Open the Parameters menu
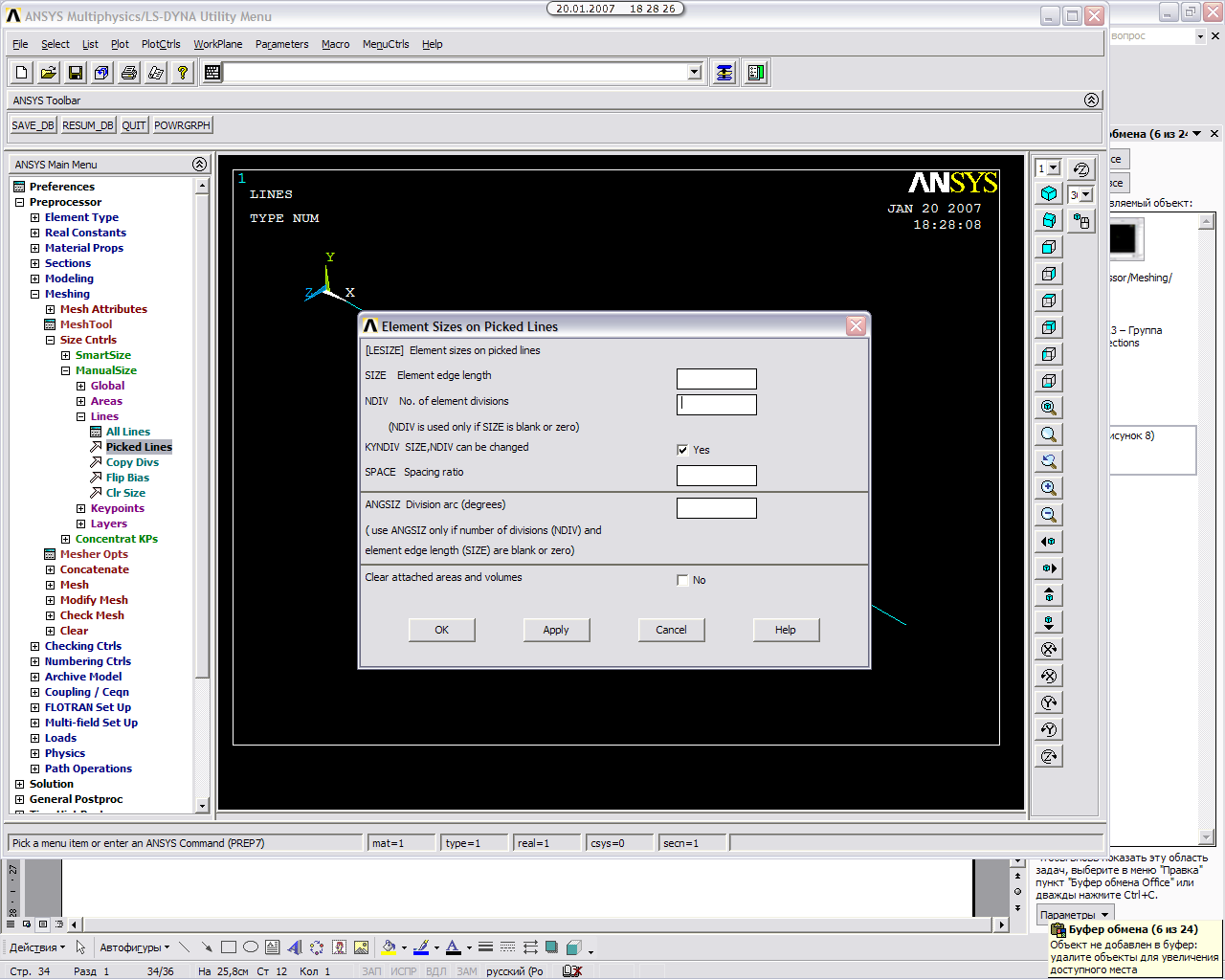 pyautogui.click(x=281, y=44)
